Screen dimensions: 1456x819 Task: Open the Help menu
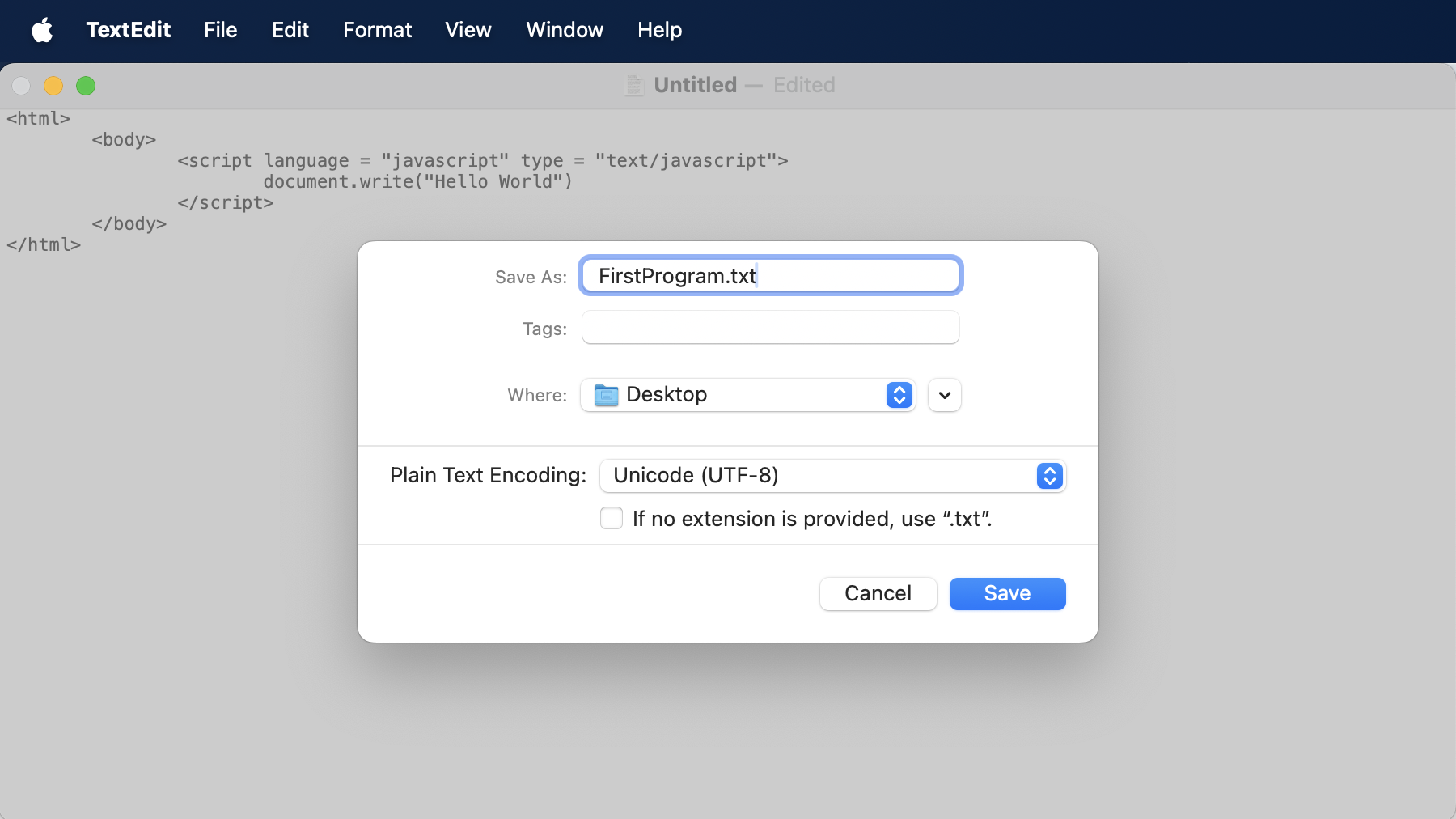(x=659, y=30)
